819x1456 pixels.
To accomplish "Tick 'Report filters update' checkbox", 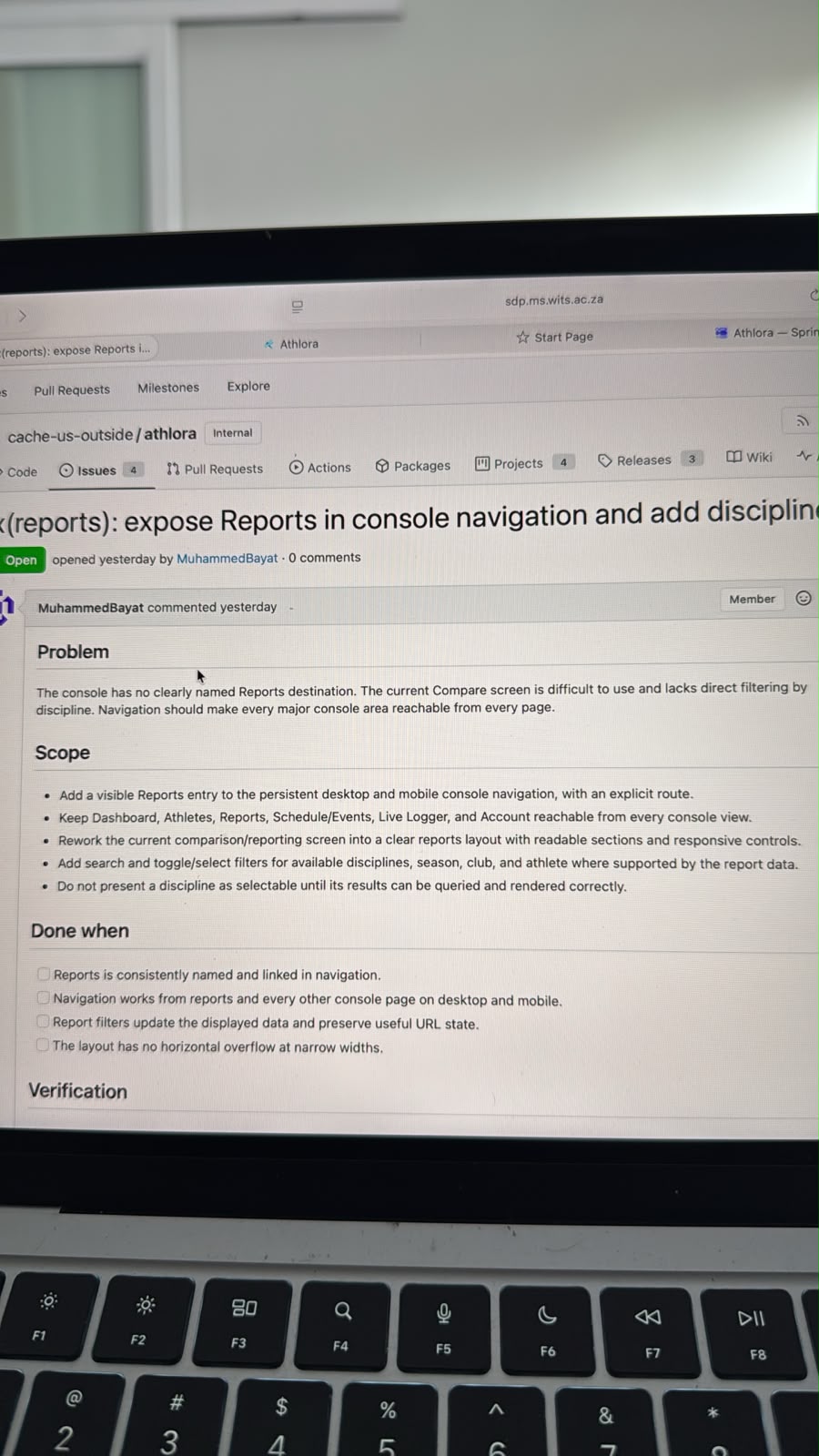I will click(42, 1021).
